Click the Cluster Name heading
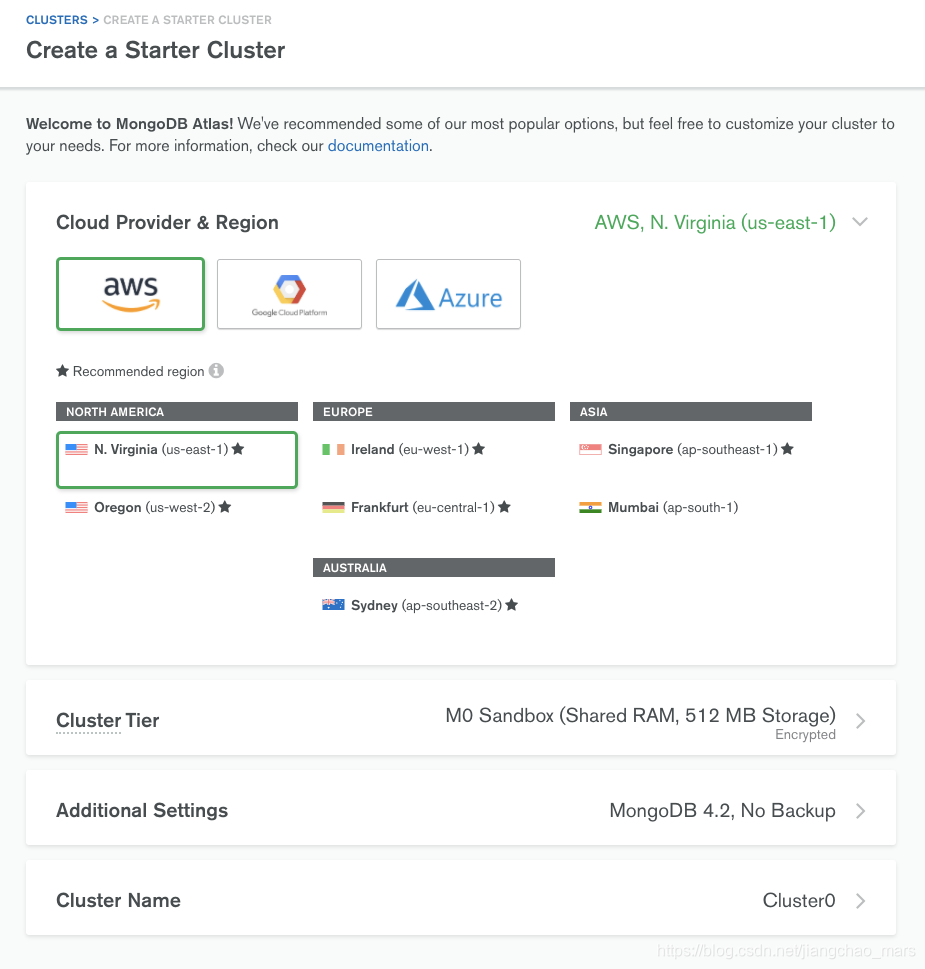Image resolution: width=925 pixels, height=969 pixels. point(118,900)
